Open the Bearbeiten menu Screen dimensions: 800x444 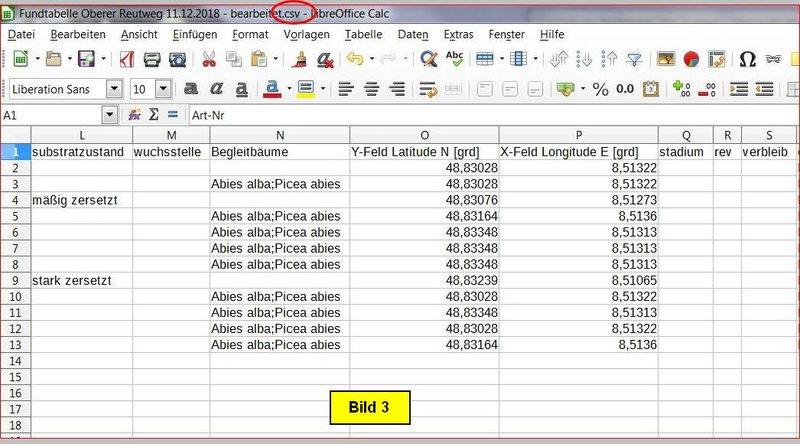[78, 34]
